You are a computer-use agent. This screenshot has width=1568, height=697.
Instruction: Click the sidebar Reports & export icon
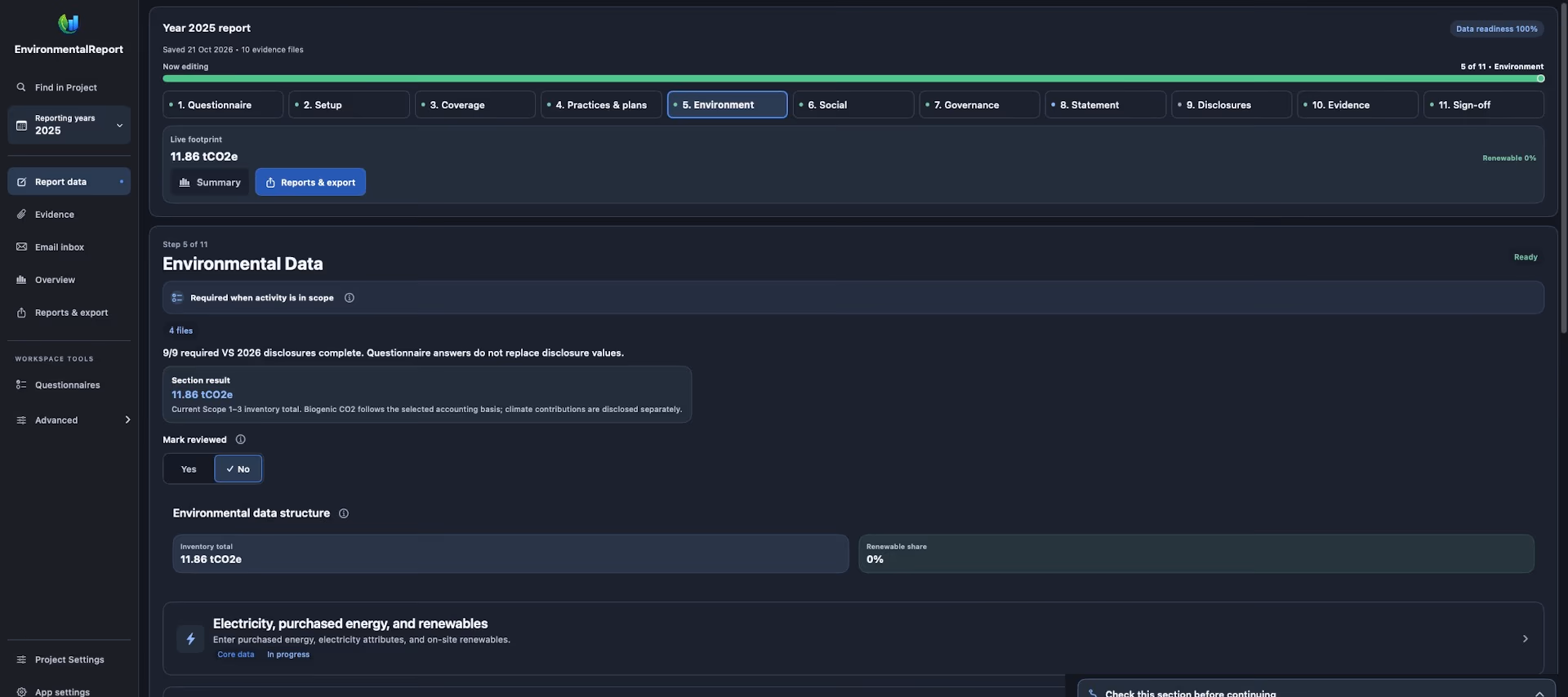pos(21,313)
